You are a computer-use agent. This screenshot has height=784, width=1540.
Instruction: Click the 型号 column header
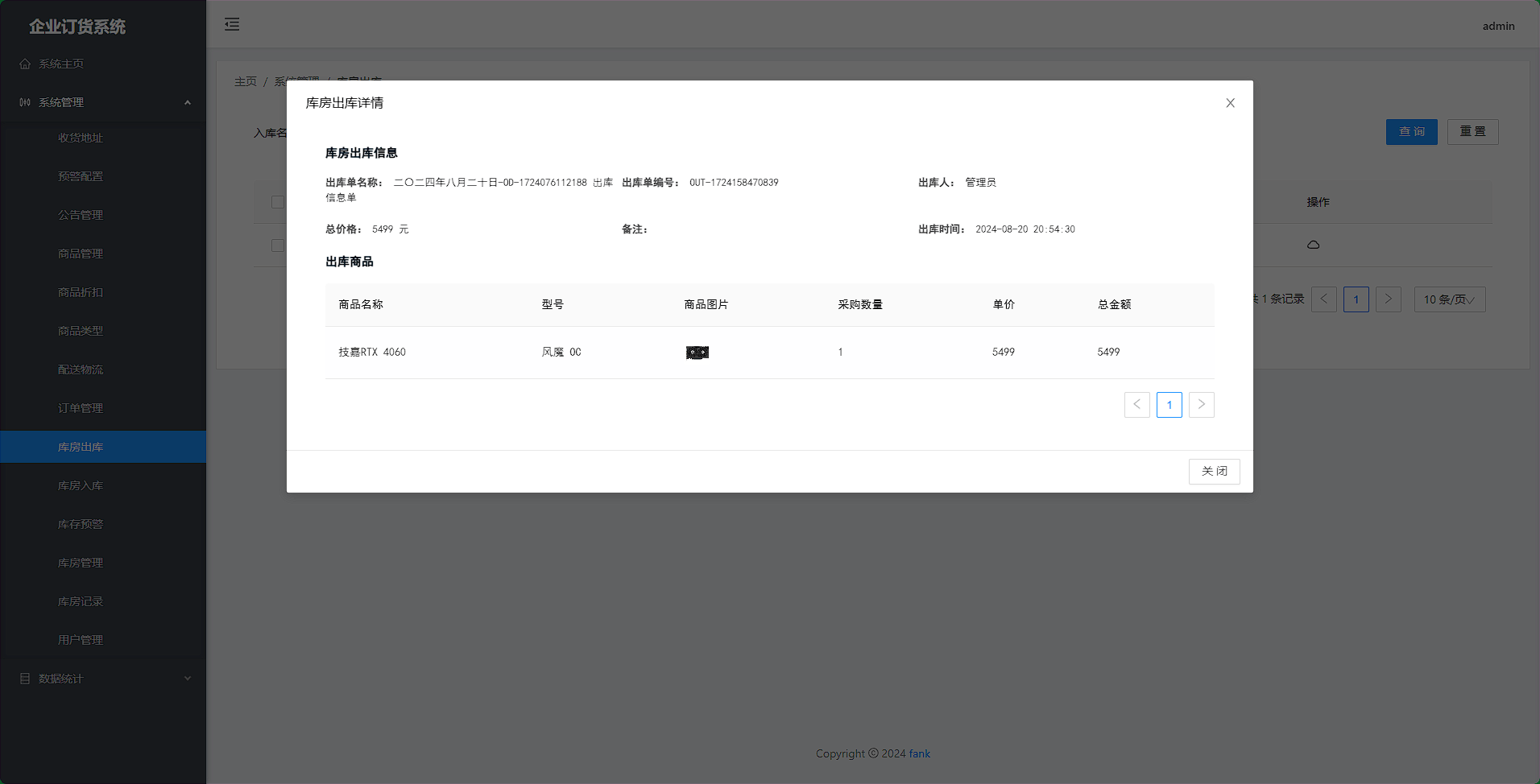pos(553,304)
